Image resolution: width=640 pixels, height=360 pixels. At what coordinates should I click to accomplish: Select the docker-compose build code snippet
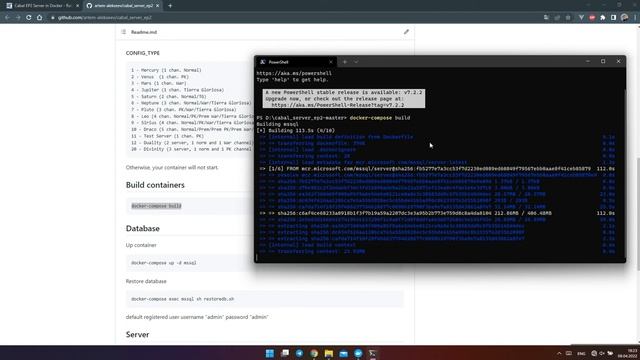[156, 206]
